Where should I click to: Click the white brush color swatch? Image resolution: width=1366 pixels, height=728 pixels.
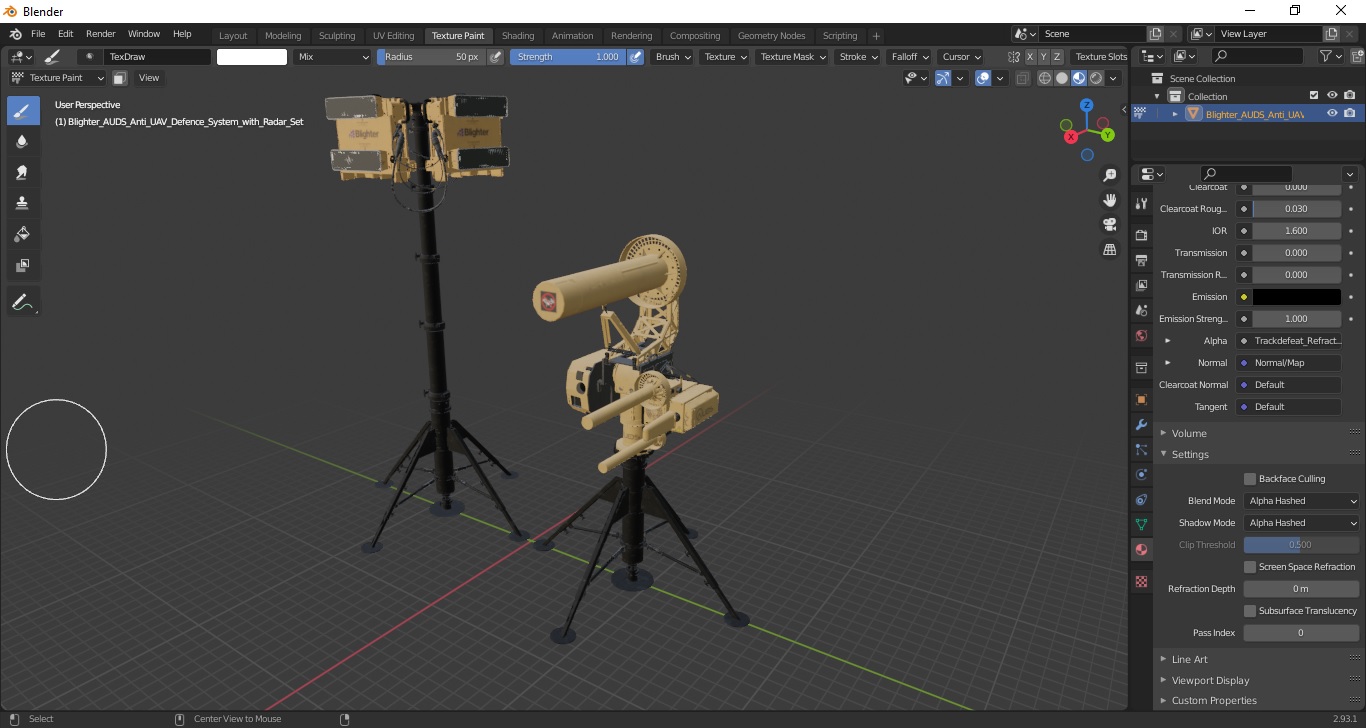click(x=252, y=57)
